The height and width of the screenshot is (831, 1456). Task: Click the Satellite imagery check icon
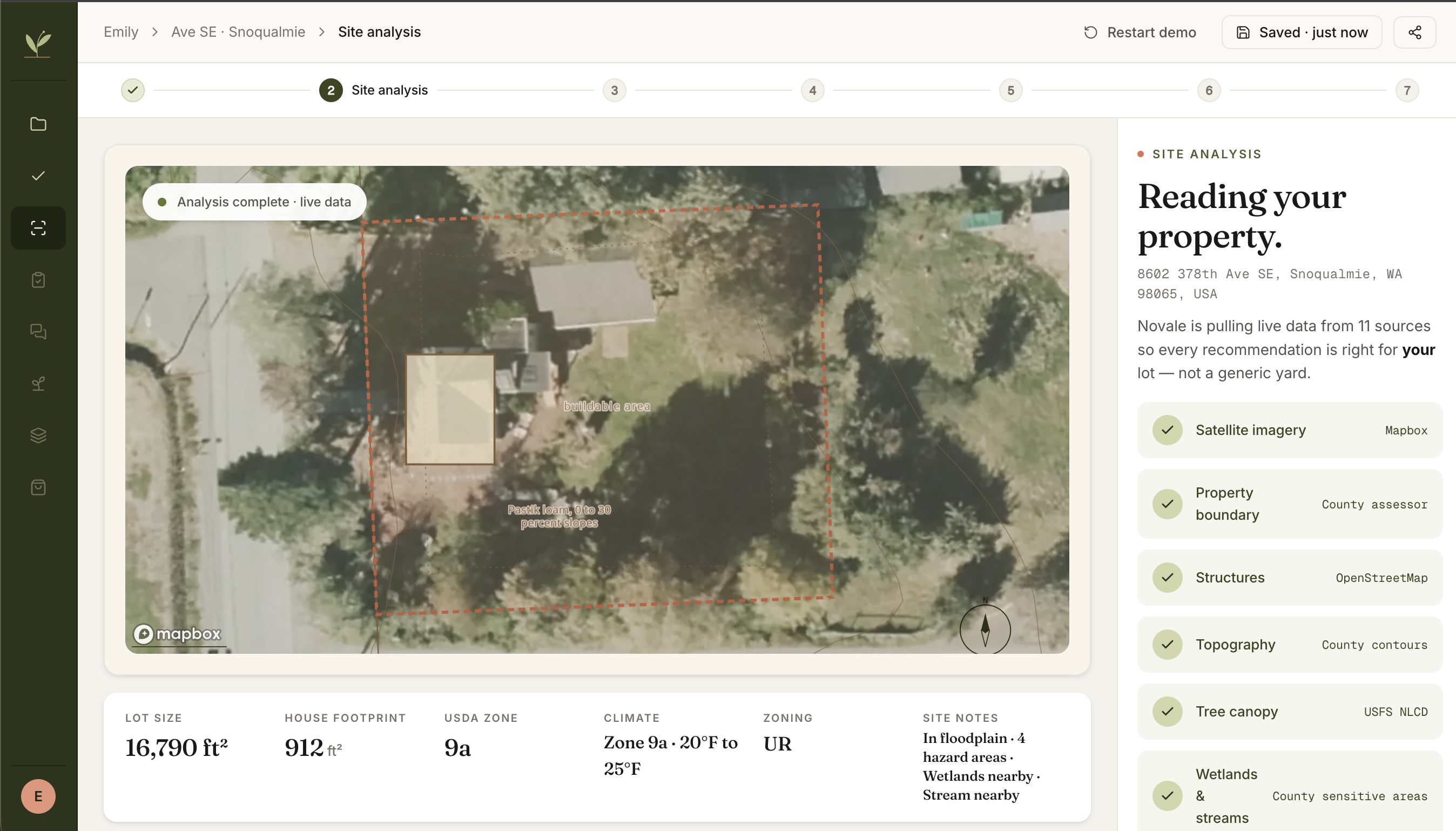click(x=1168, y=430)
